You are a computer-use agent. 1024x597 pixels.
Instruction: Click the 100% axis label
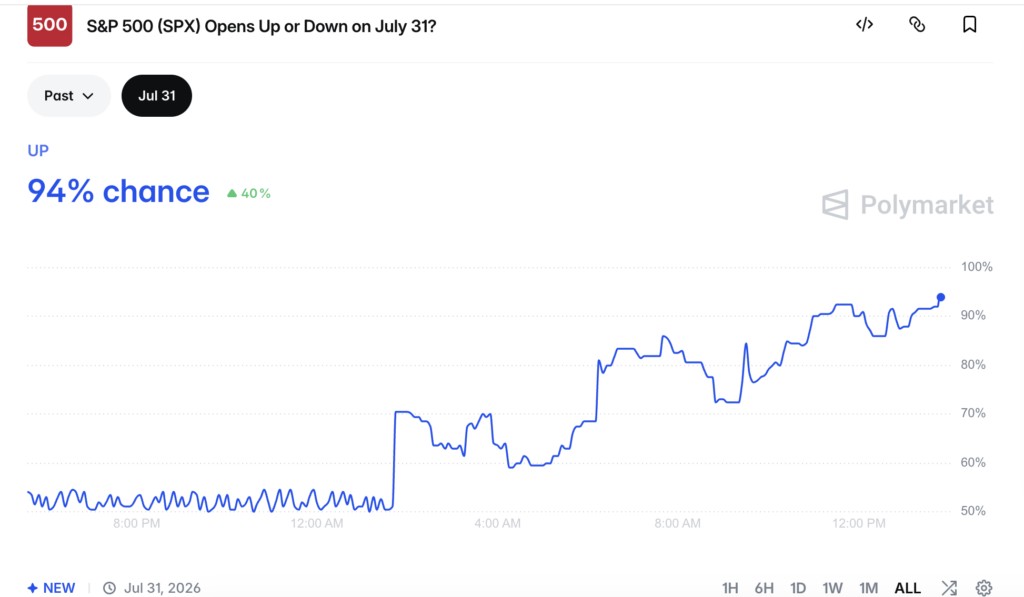pyautogui.click(x=976, y=266)
